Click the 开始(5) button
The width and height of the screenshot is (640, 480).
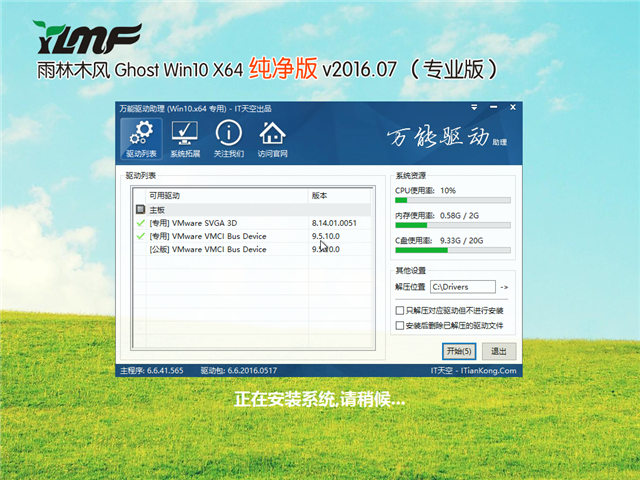(459, 351)
